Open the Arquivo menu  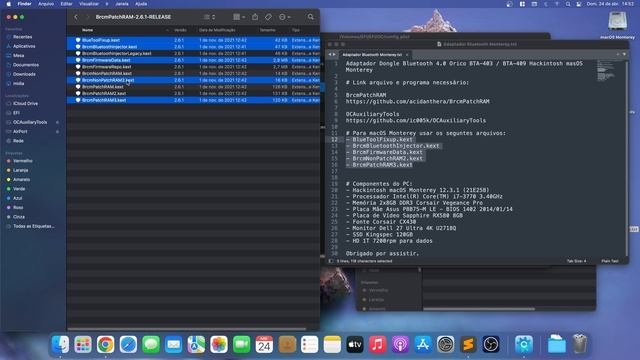(46, 4)
